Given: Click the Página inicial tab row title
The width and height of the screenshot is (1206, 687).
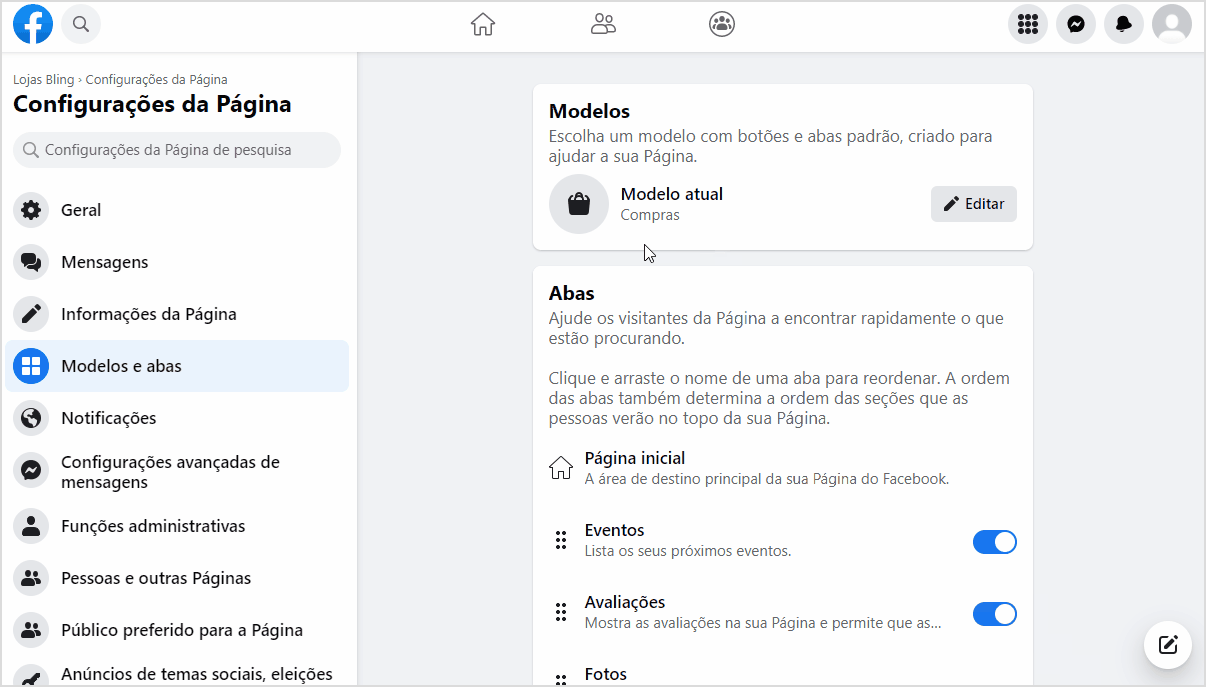Looking at the screenshot, I should click(635, 458).
